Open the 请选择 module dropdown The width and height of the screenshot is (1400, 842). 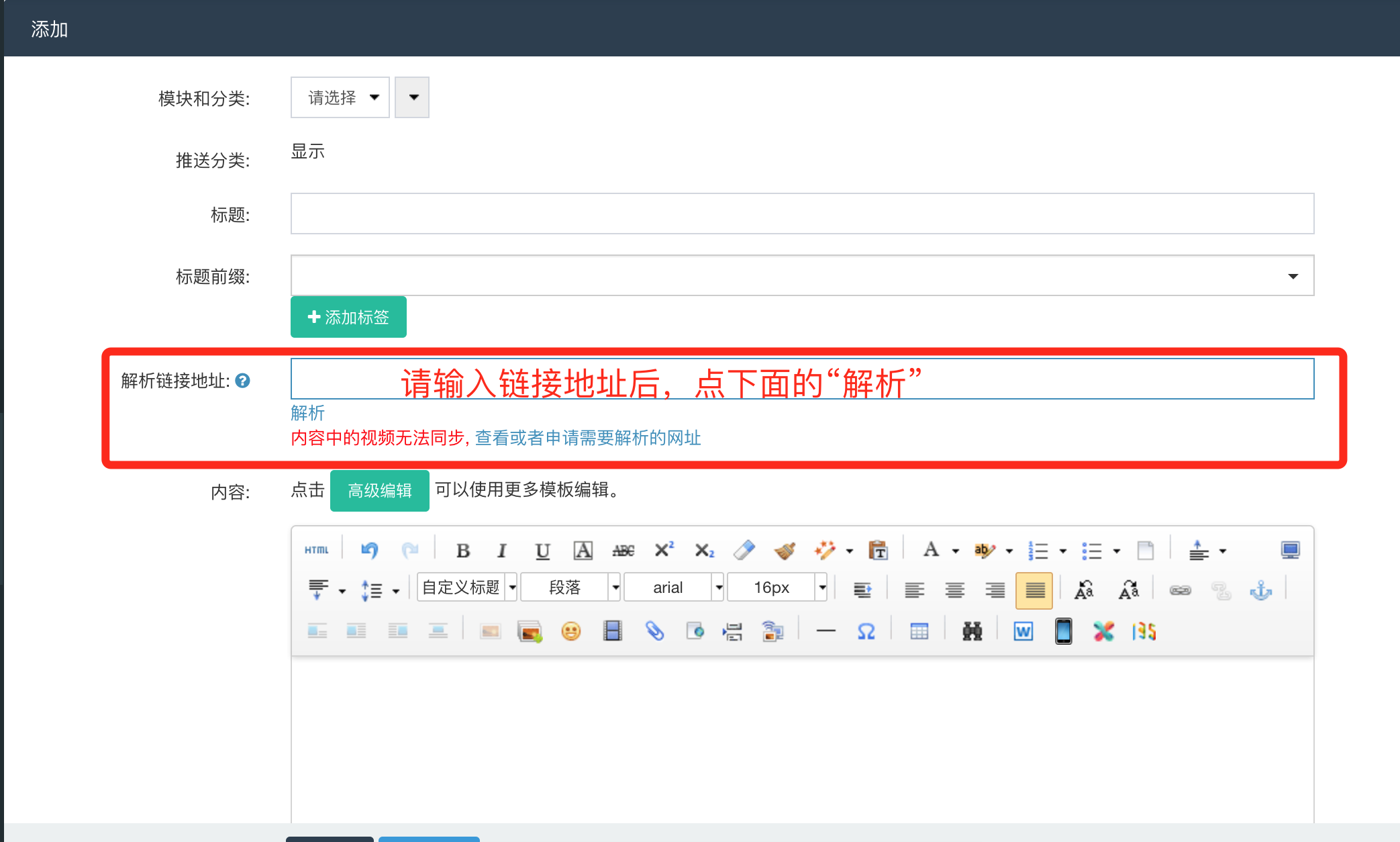pos(340,98)
